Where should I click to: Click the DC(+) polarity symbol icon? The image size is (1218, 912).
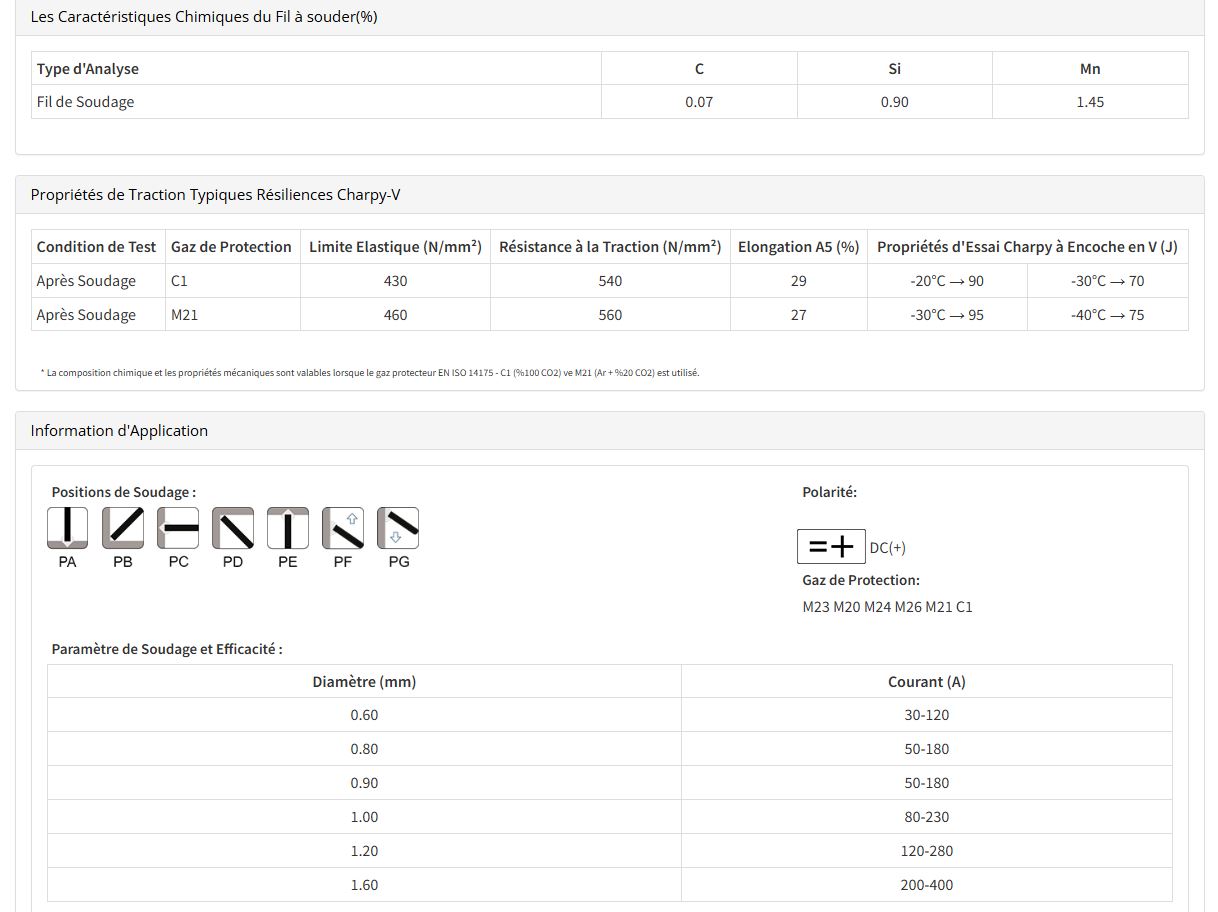click(831, 547)
